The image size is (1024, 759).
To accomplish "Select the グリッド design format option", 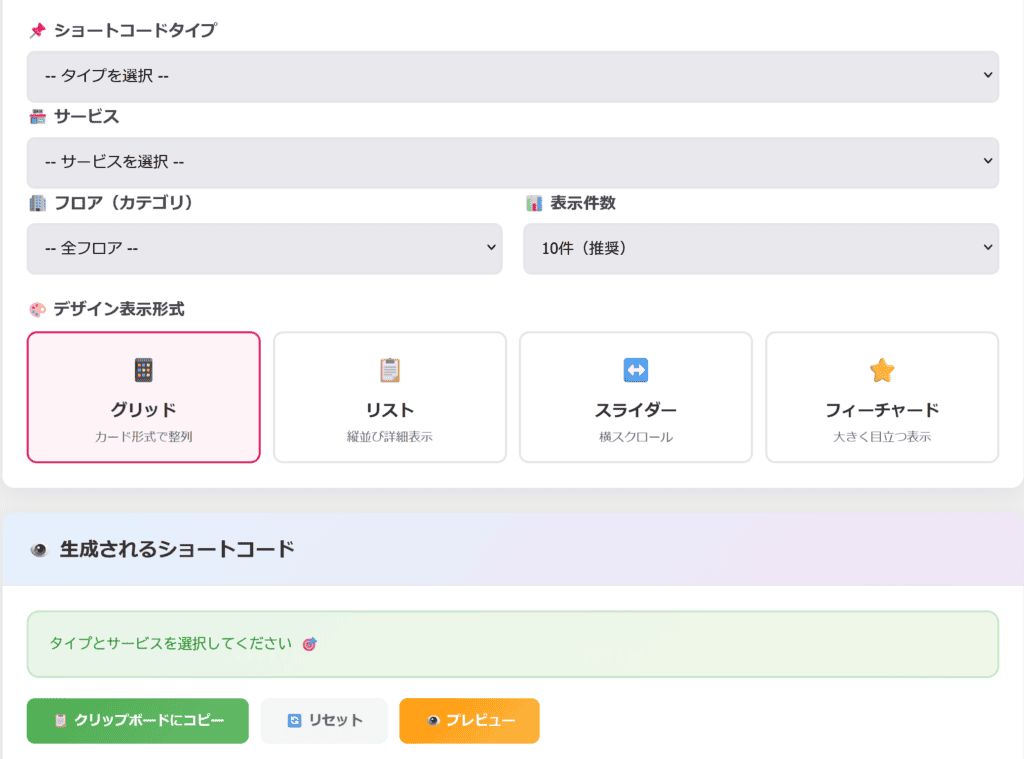I will point(143,398).
